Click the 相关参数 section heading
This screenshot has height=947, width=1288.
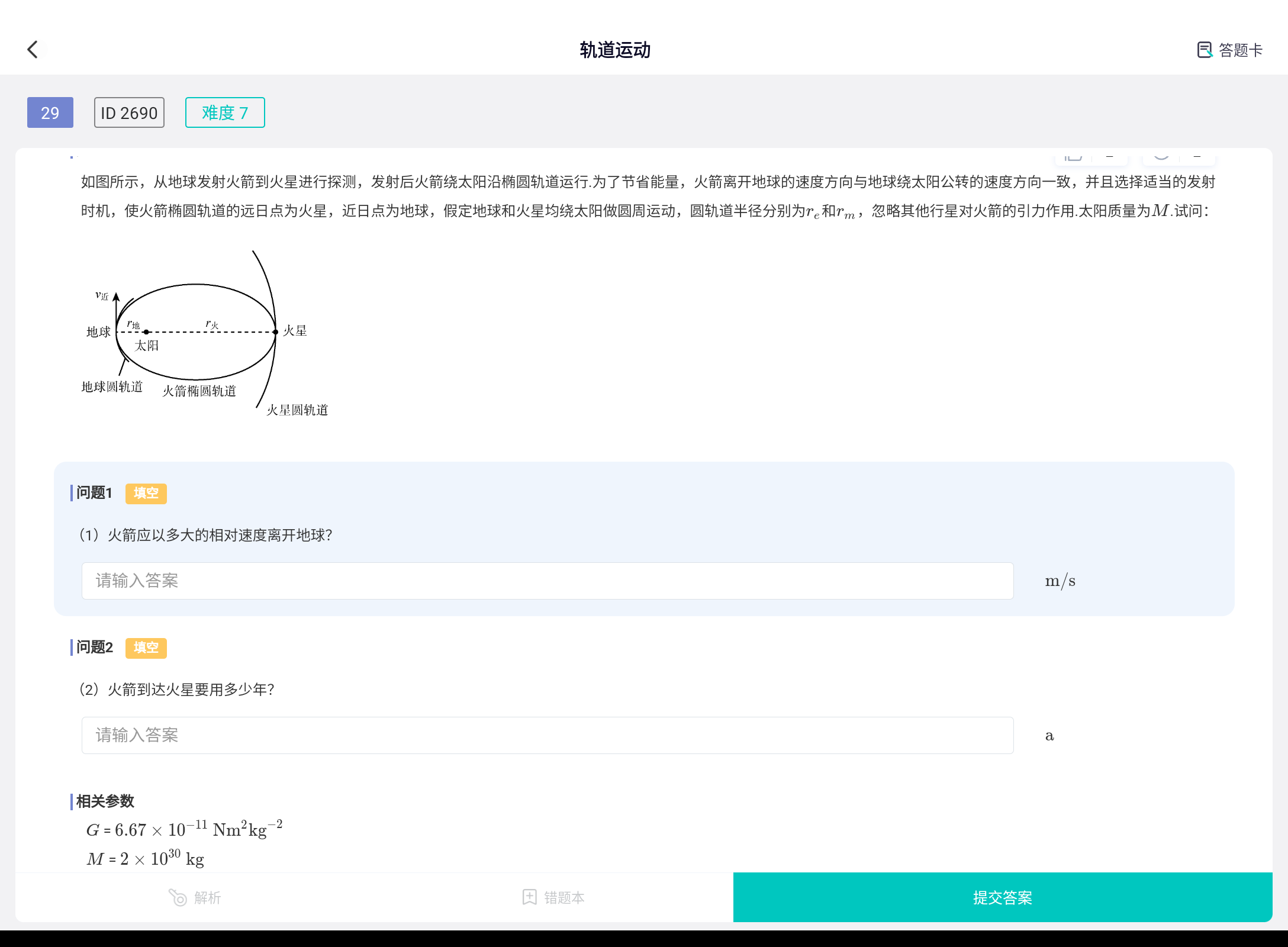(x=105, y=801)
